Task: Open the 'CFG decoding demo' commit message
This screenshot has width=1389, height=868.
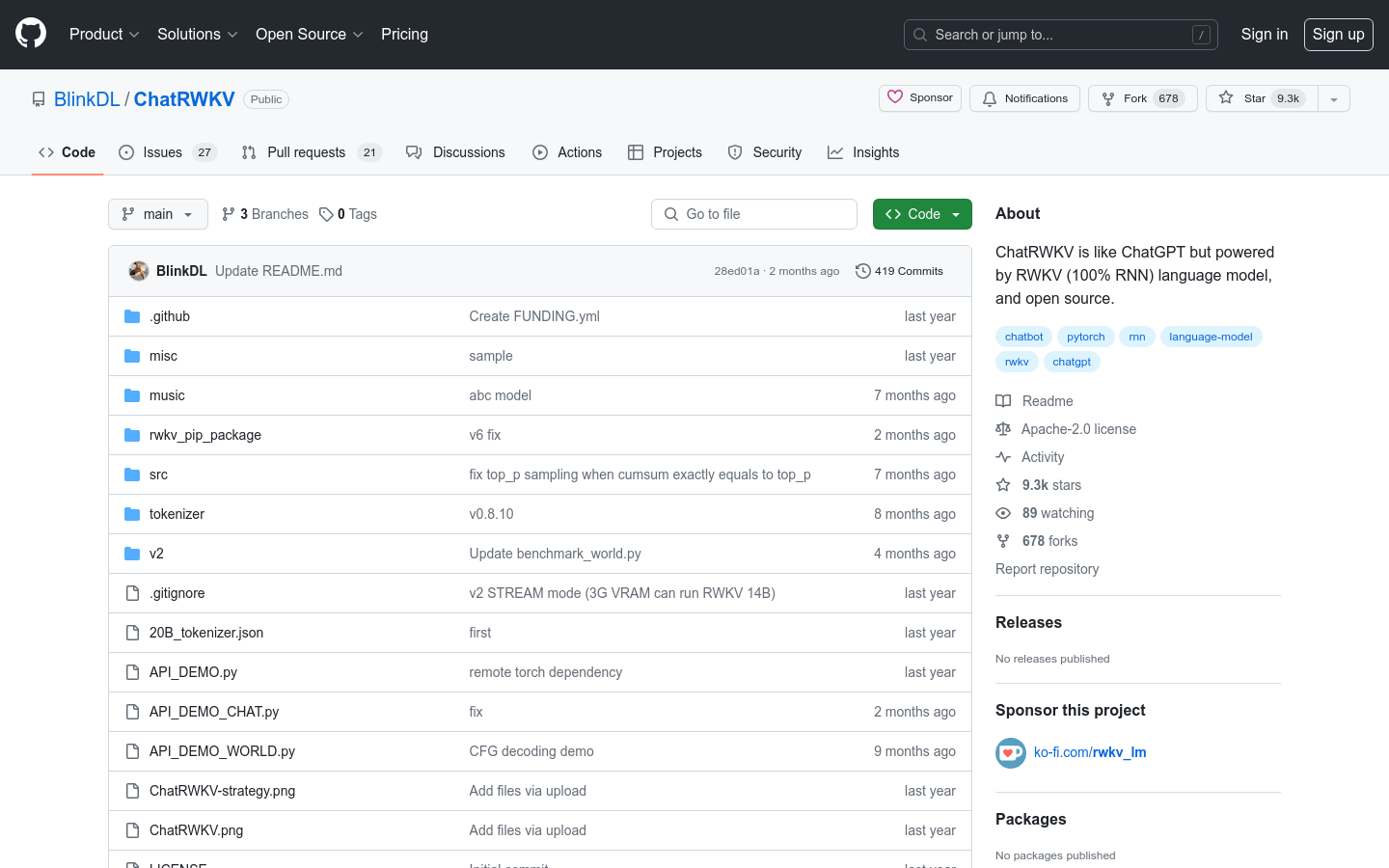Action: coord(531,751)
